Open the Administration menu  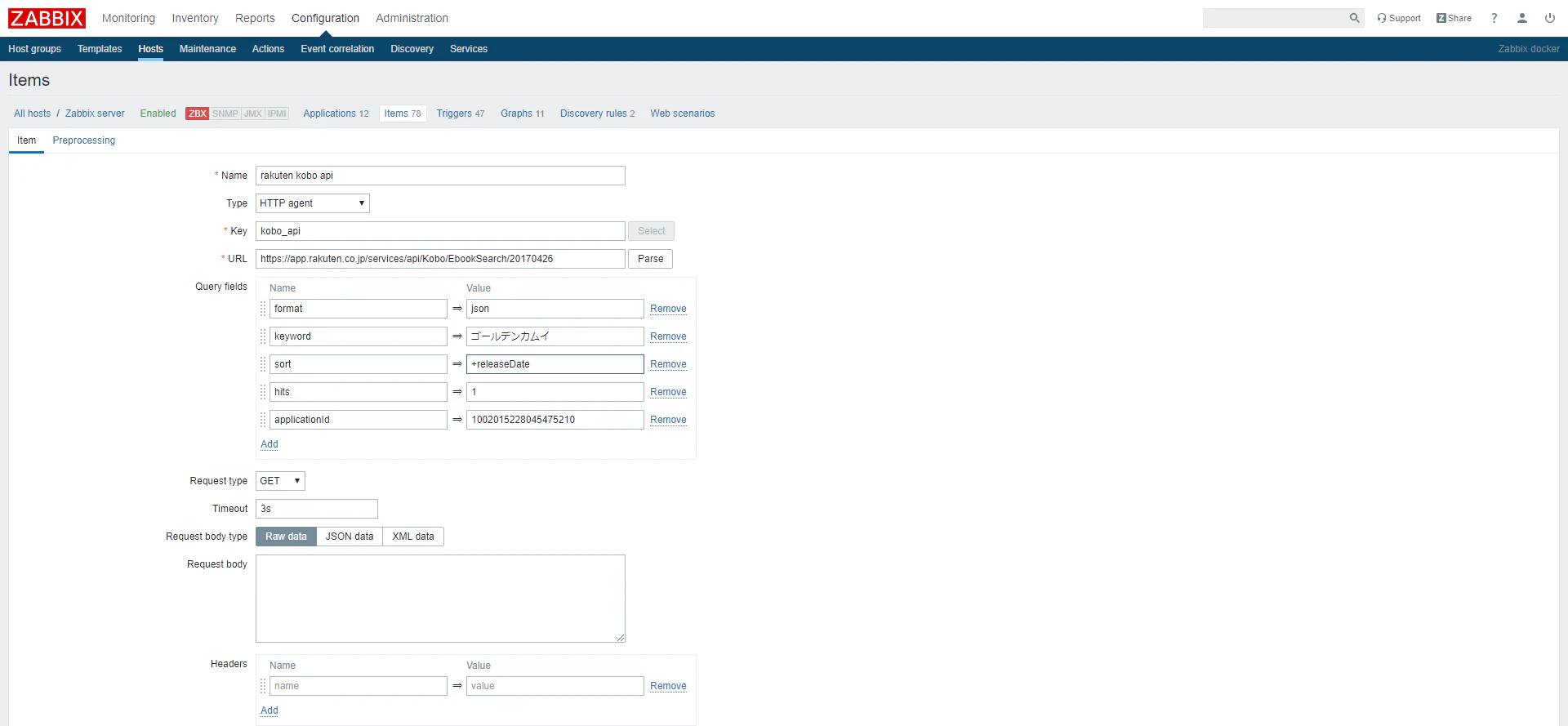pyautogui.click(x=412, y=18)
